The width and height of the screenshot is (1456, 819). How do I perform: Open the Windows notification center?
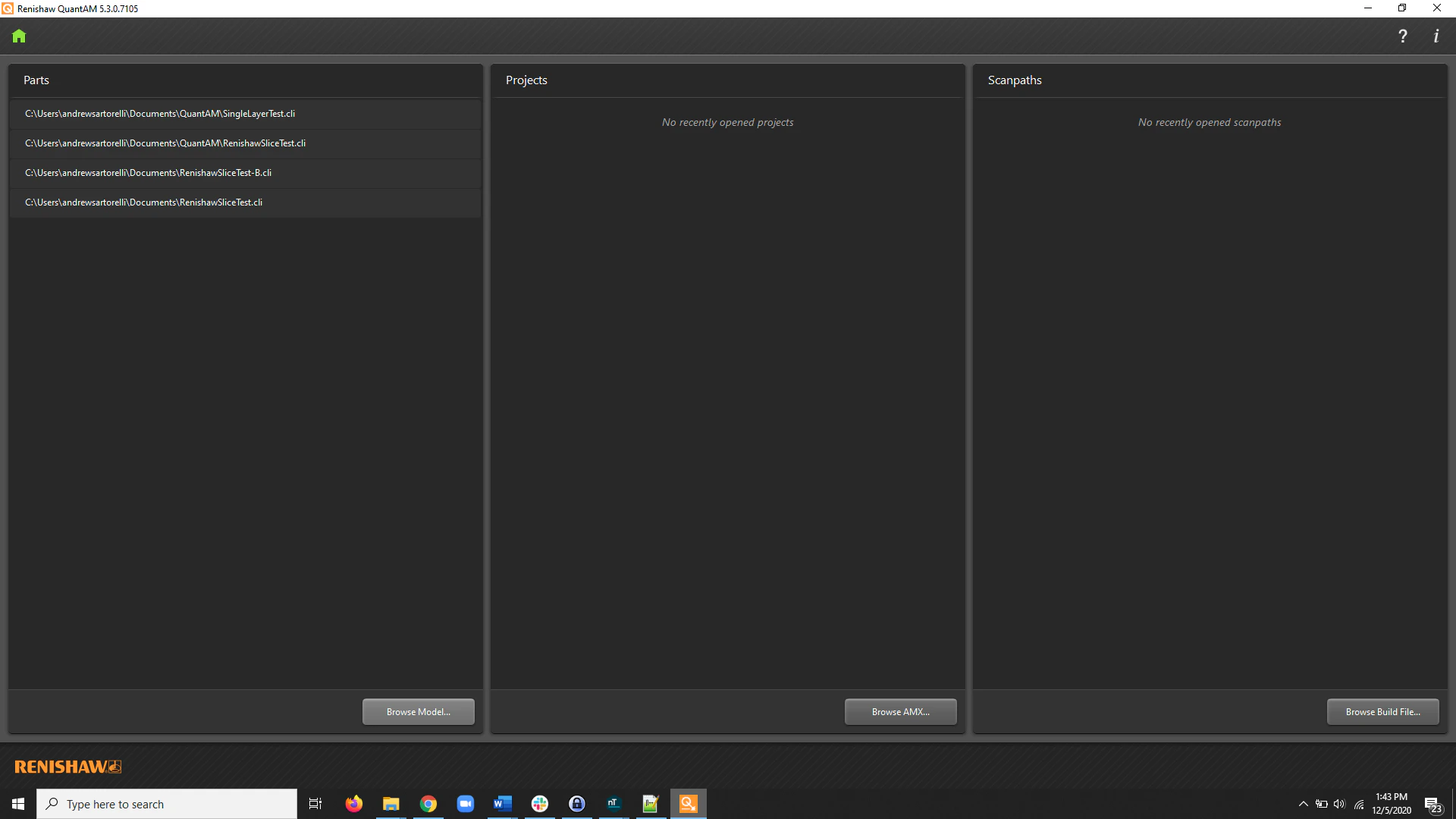(x=1432, y=805)
